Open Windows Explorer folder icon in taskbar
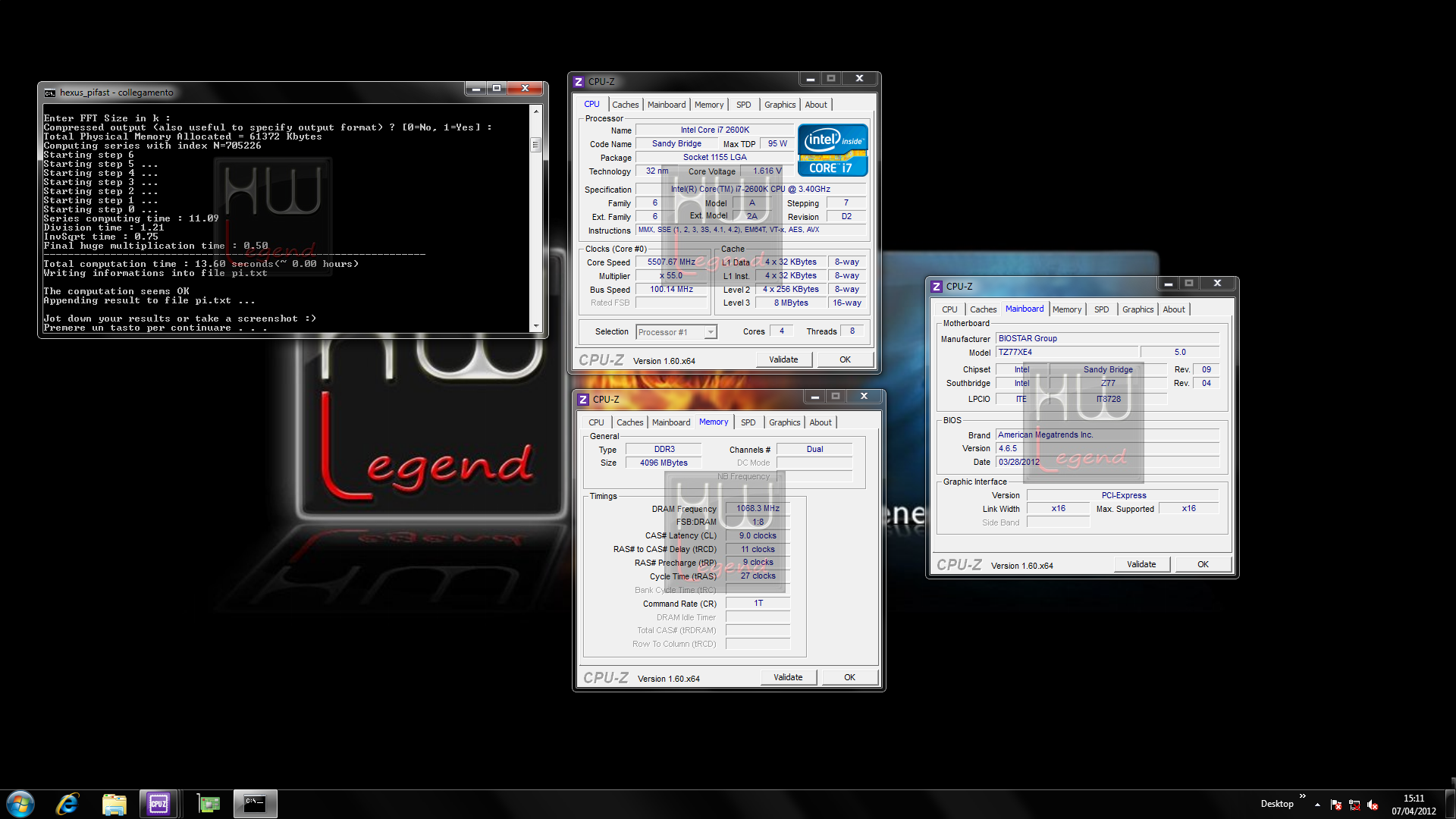 tap(114, 804)
